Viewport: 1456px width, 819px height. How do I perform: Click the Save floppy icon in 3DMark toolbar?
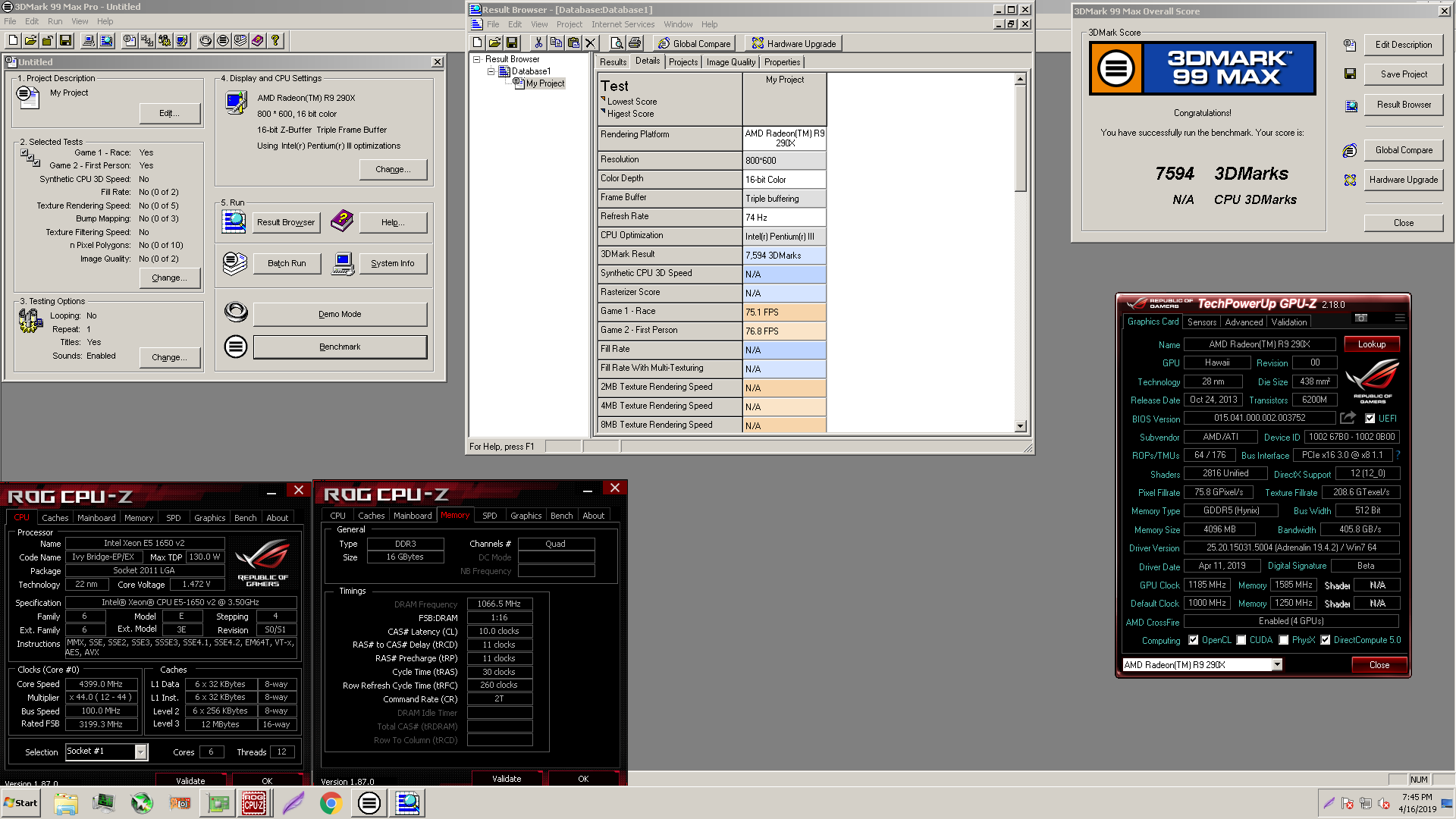[65, 41]
